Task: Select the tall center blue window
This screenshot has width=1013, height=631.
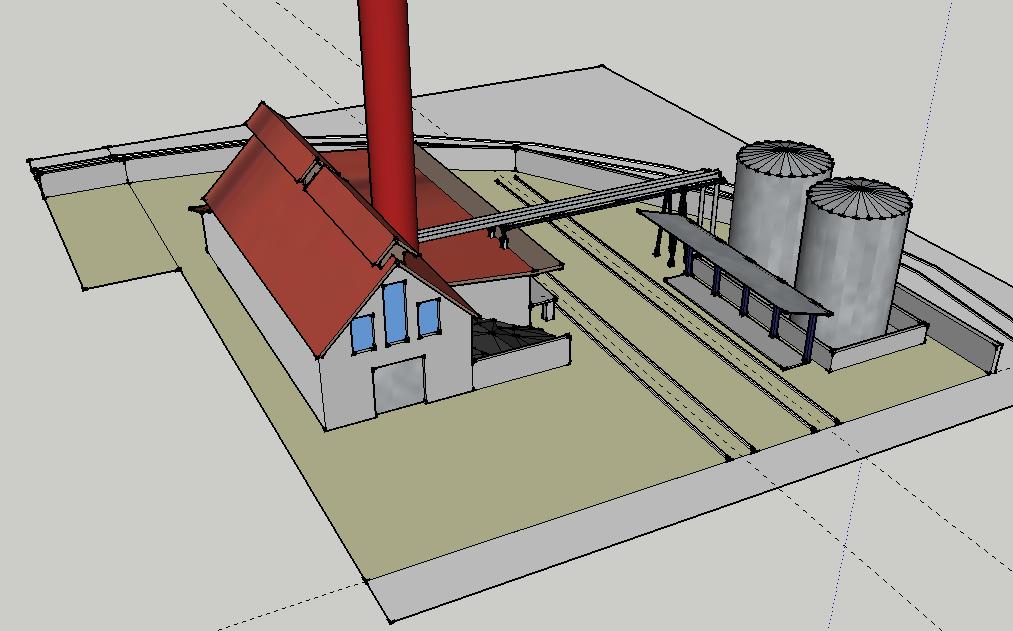Action: [x=395, y=312]
